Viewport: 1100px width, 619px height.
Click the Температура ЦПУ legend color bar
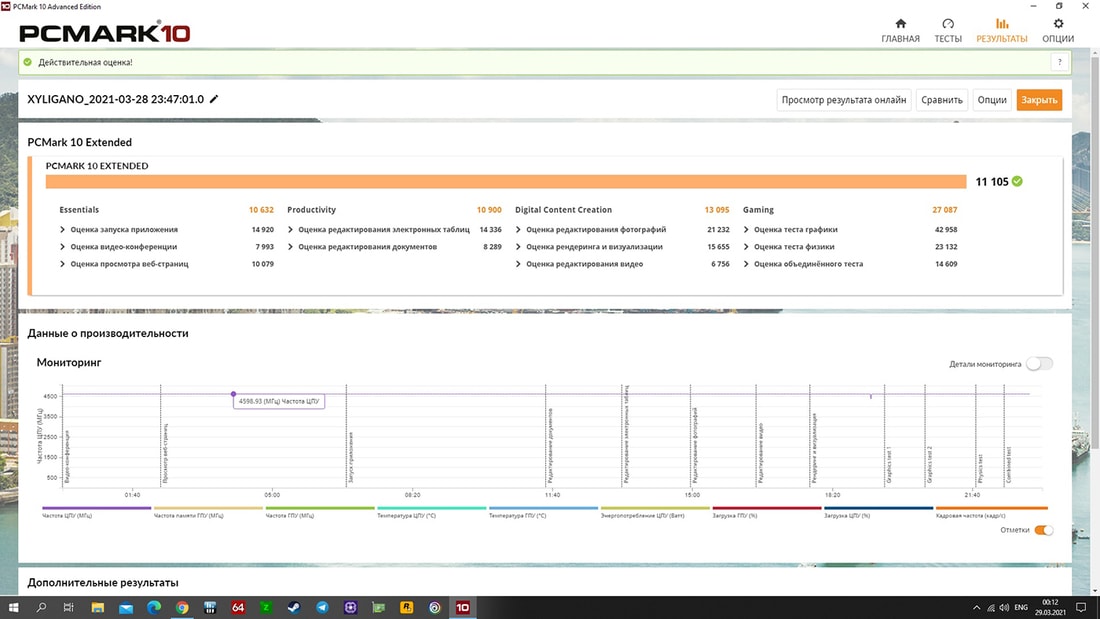(432, 508)
